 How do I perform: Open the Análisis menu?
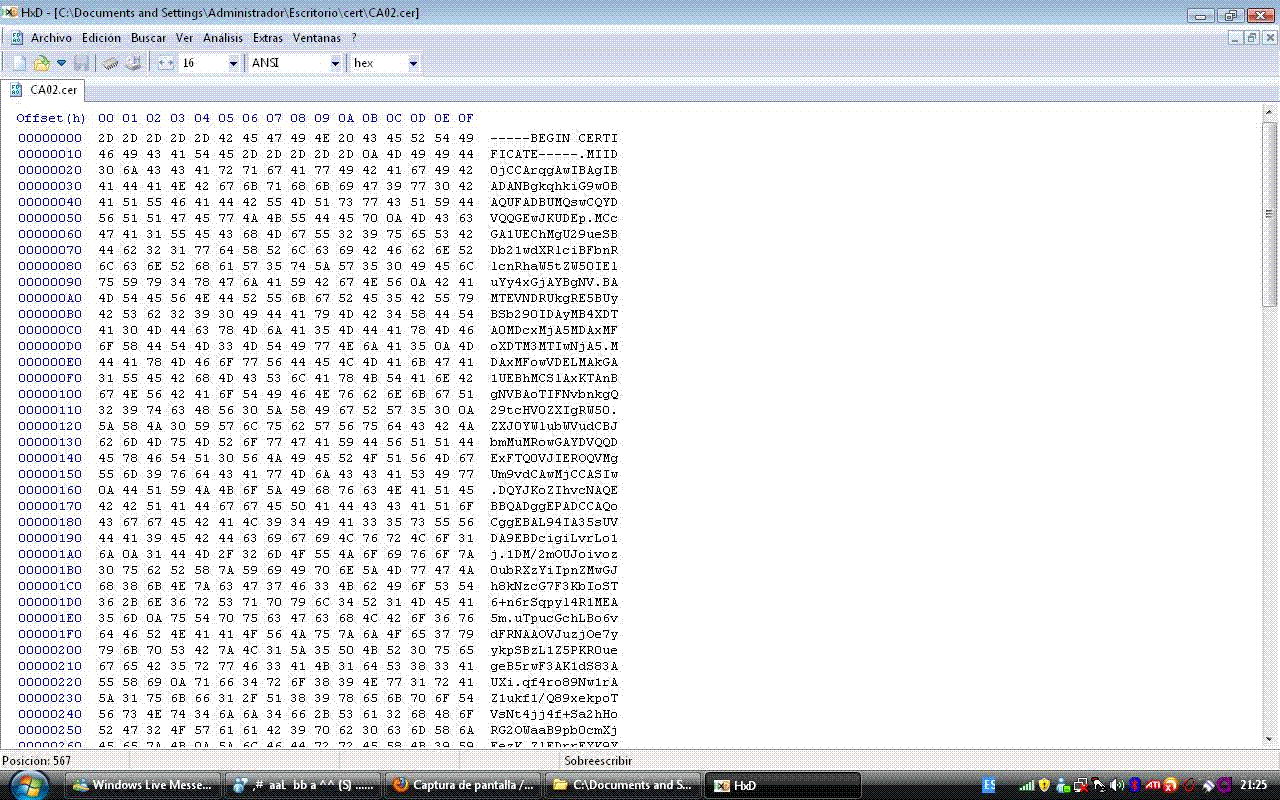click(223, 38)
